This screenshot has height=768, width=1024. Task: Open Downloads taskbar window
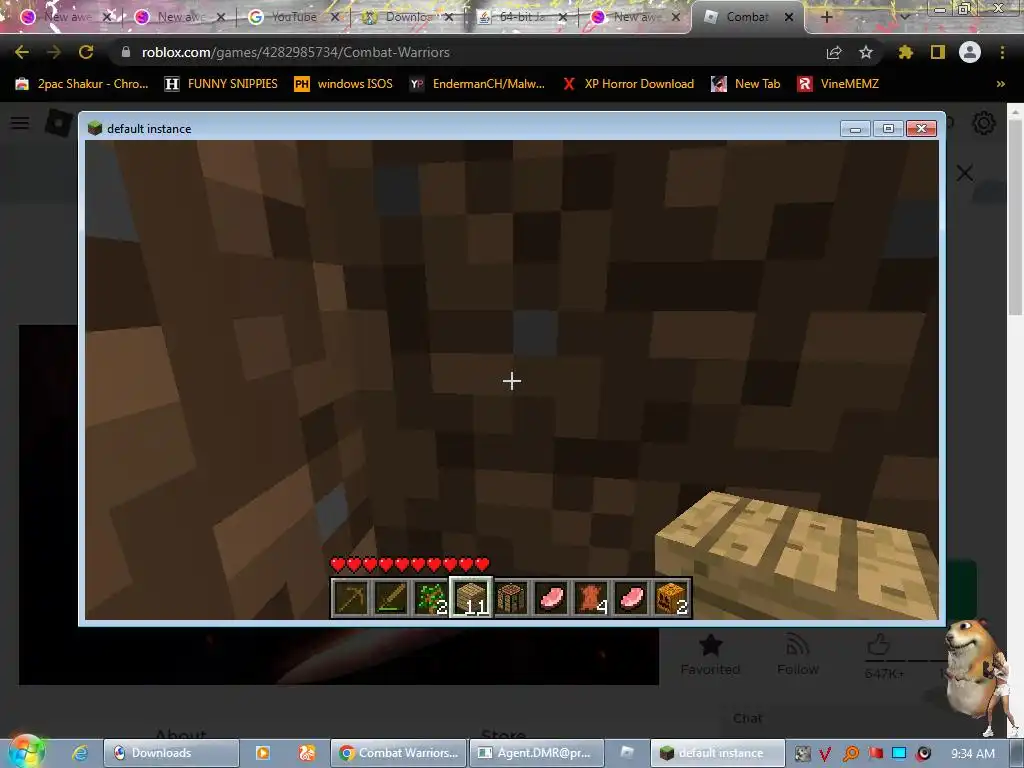click(x=171, y=753)
